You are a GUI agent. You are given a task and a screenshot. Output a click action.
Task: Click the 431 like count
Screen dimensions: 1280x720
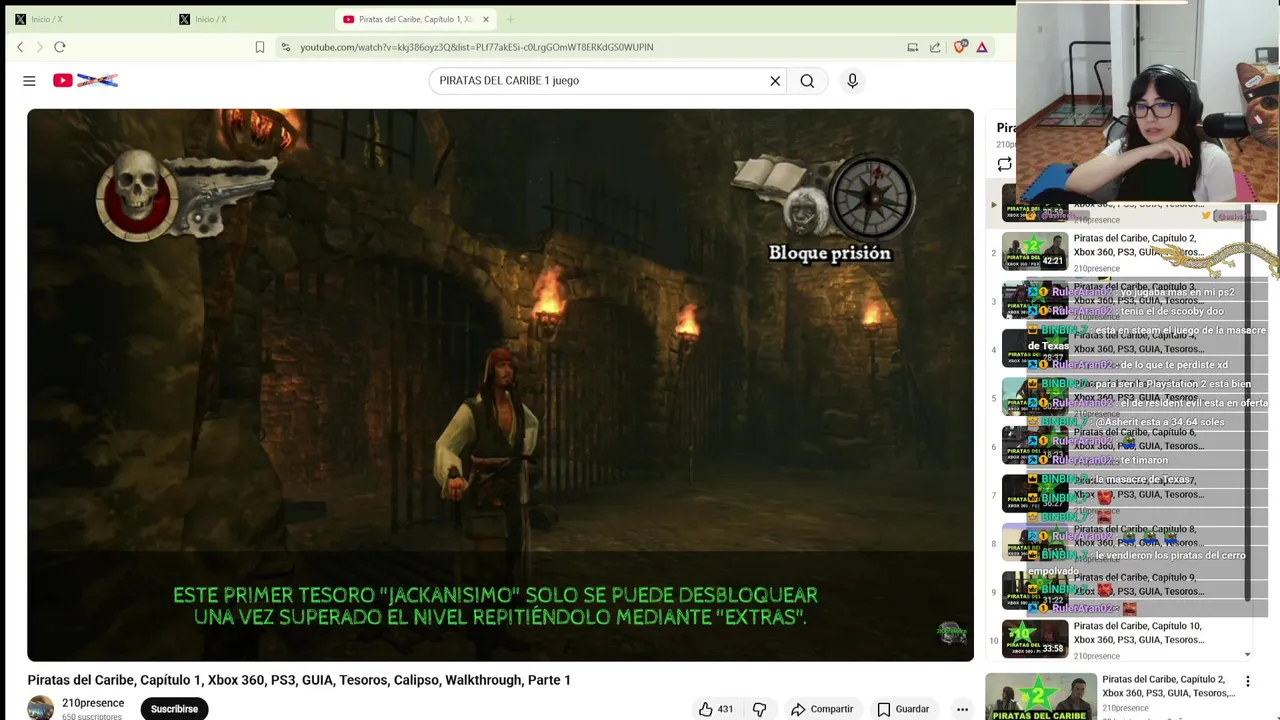[725, 709]
